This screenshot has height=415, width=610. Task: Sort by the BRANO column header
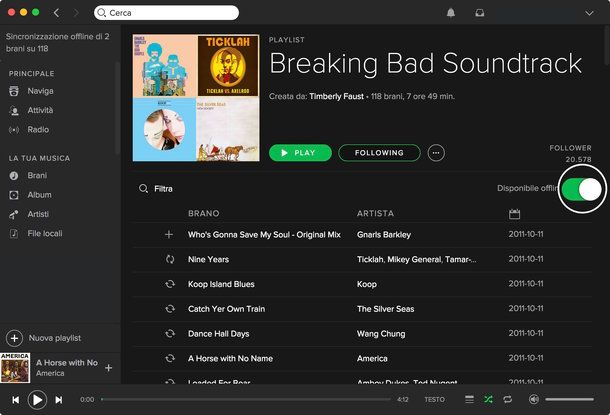(x=203, y=214)
